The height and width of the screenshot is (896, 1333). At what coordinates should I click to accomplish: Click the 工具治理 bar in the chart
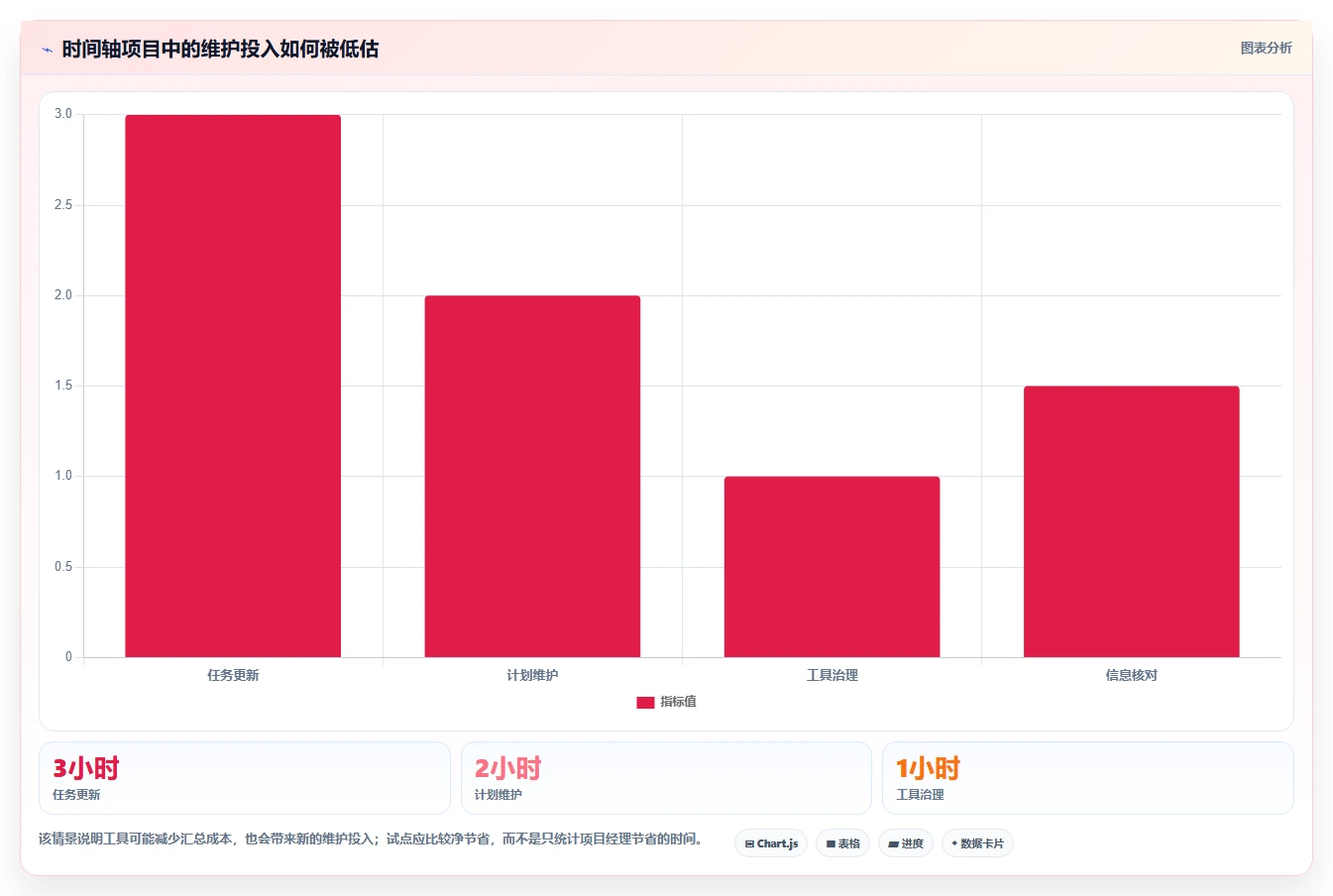[832, 567]
